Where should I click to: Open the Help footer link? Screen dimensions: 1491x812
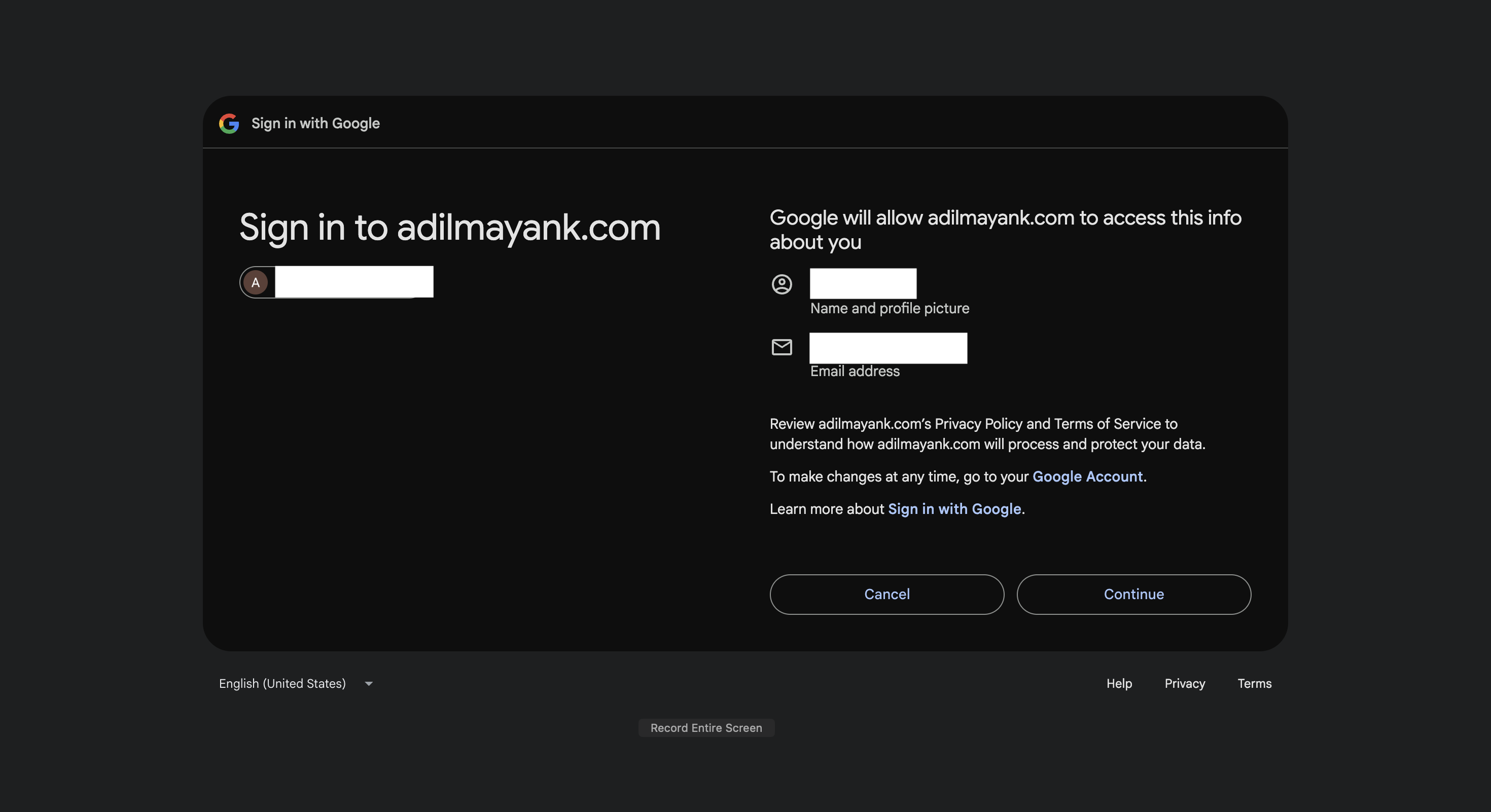(x=1119, y=684)
